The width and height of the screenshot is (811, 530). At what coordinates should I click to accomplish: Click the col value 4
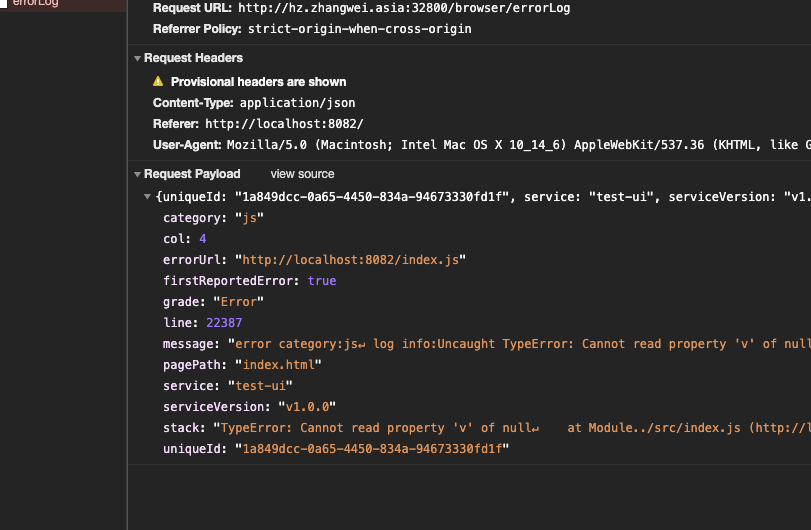point(203,239)
